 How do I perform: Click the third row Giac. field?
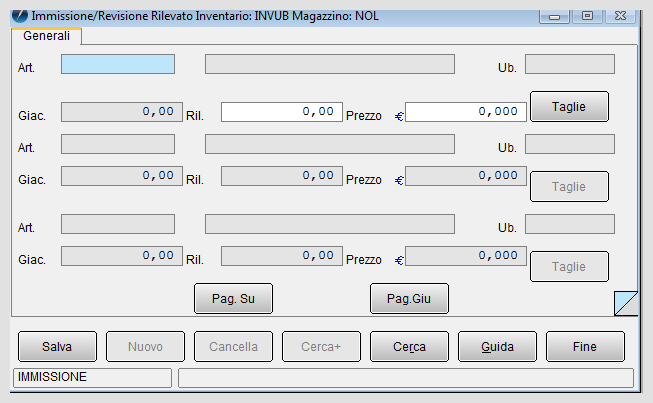122,256
